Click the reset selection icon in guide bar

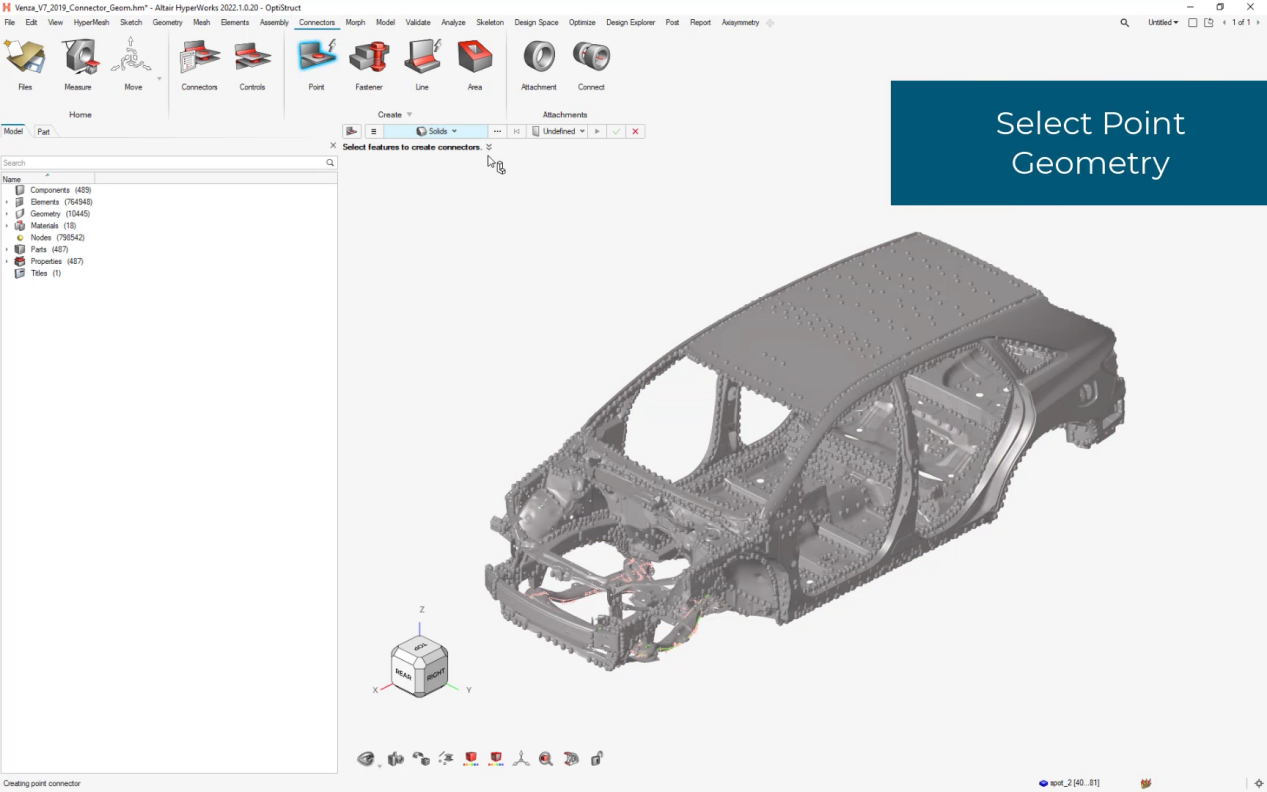click(x=517, y=131)
